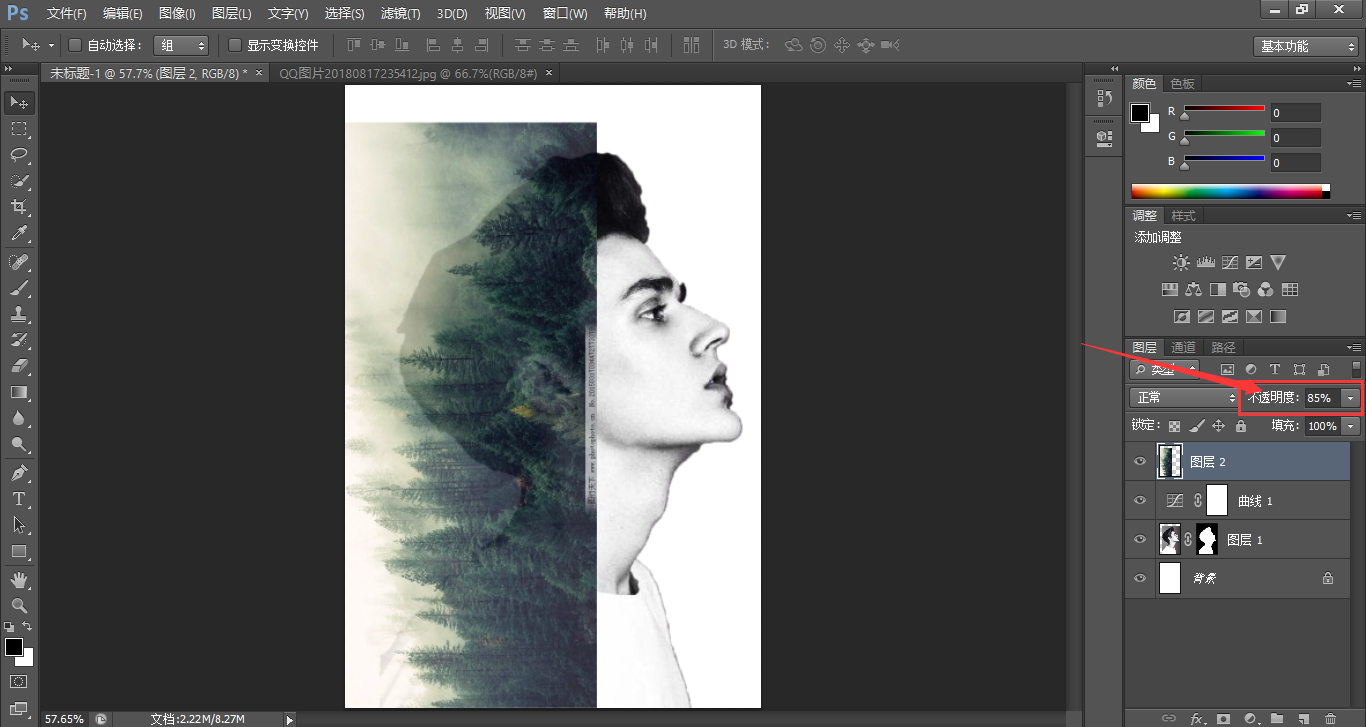Select the Crop tool
The height and width of the screenshot is (727, 1366).
click(19, 208)
